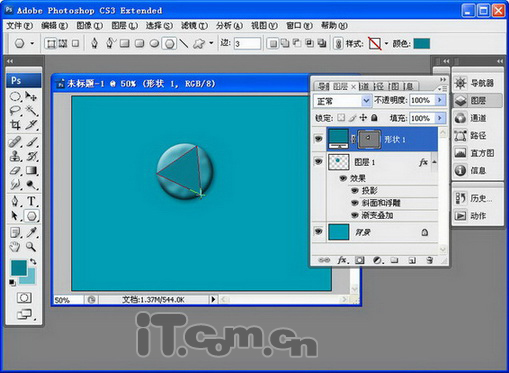Screen dimensions: 509x373
Task: Choose Freeform Pen in options bar
Action: (x=110, y=43)
